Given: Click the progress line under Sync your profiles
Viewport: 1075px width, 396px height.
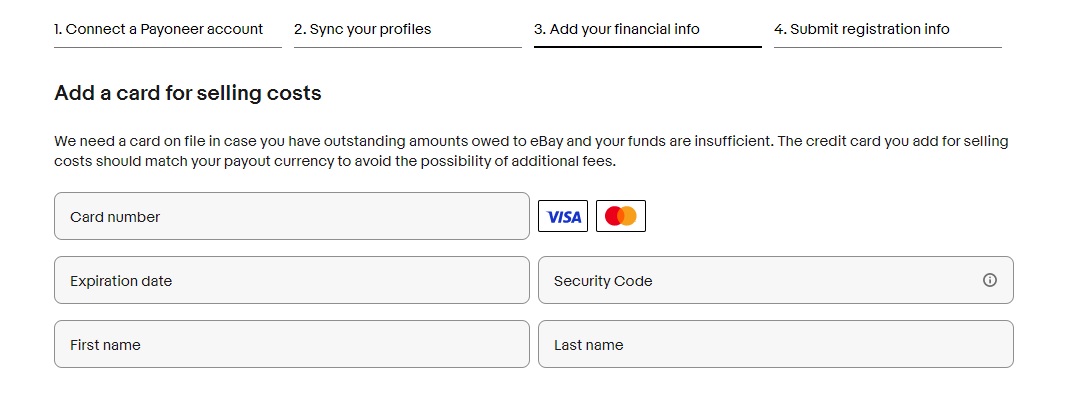Looking at the screenshot, I should [408, 47].
